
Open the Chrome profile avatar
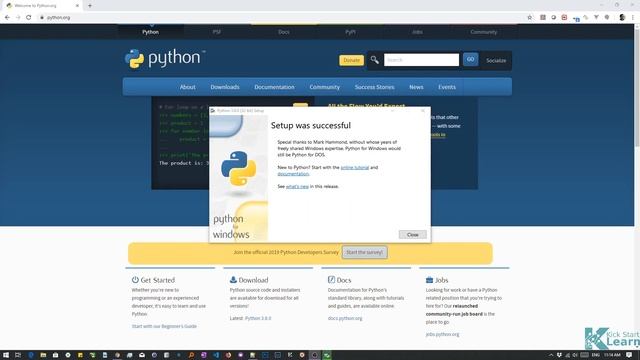622,18
